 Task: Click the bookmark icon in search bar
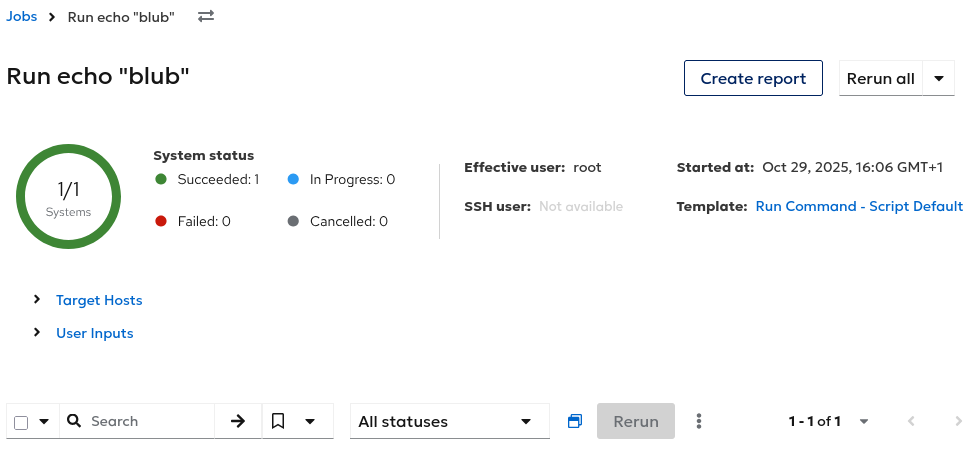[278, 421]
